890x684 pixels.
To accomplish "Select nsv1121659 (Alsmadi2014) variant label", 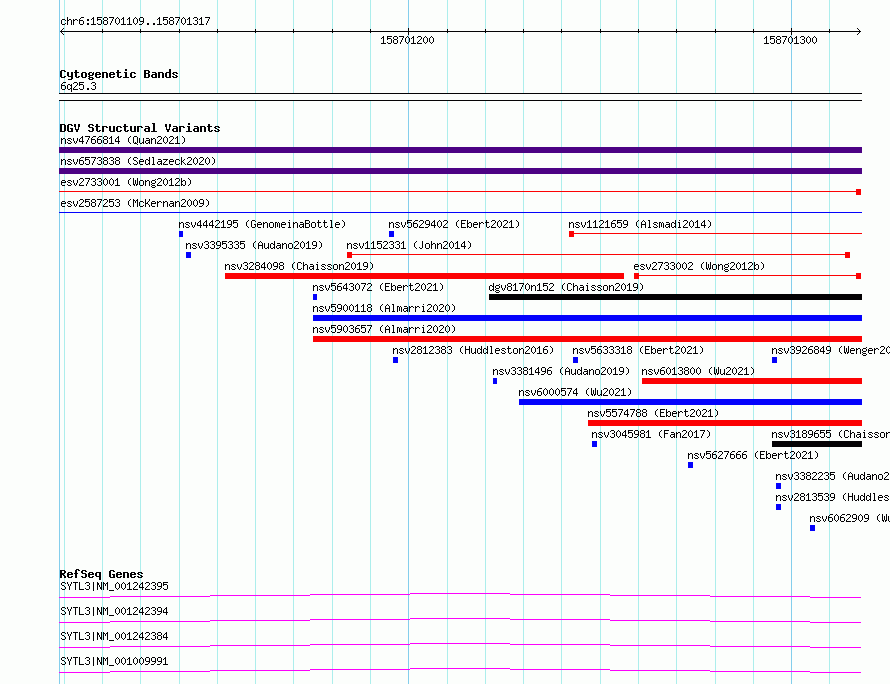I will [x=640, y=224].
